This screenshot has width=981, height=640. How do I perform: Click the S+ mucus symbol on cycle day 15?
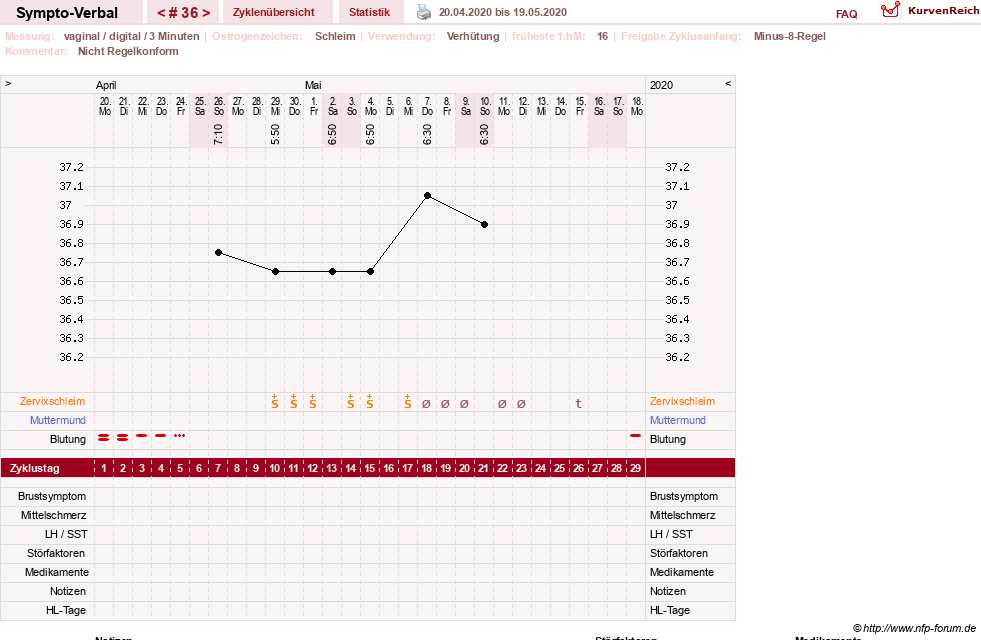(x=370, y=402)
